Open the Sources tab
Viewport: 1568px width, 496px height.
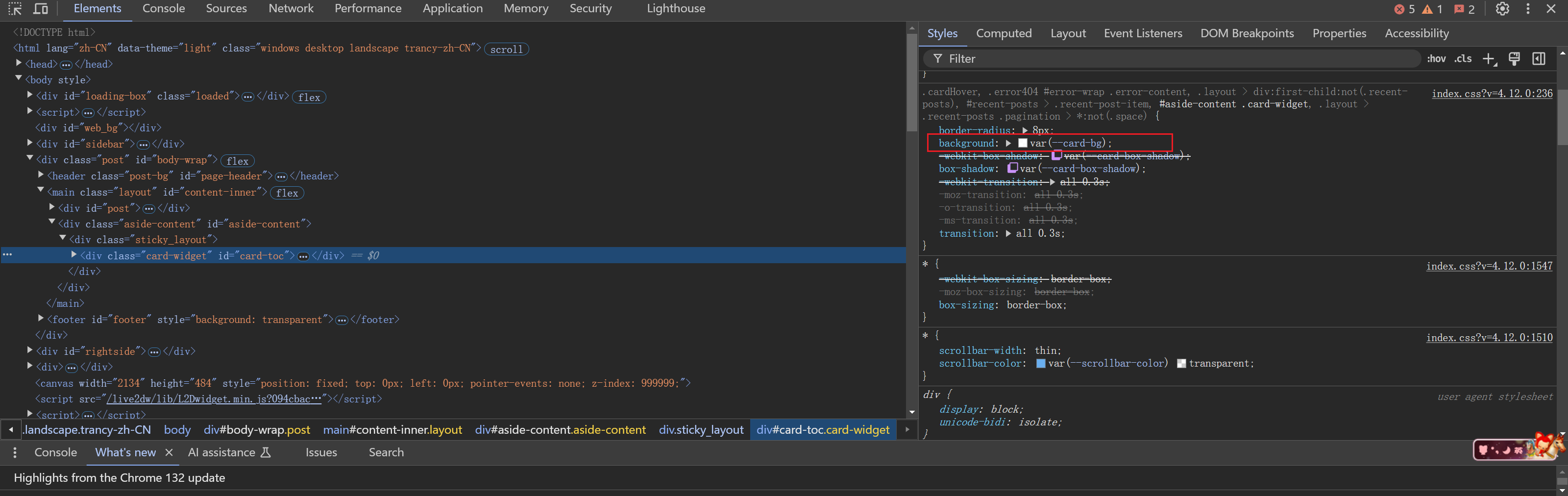click(226, 8)
